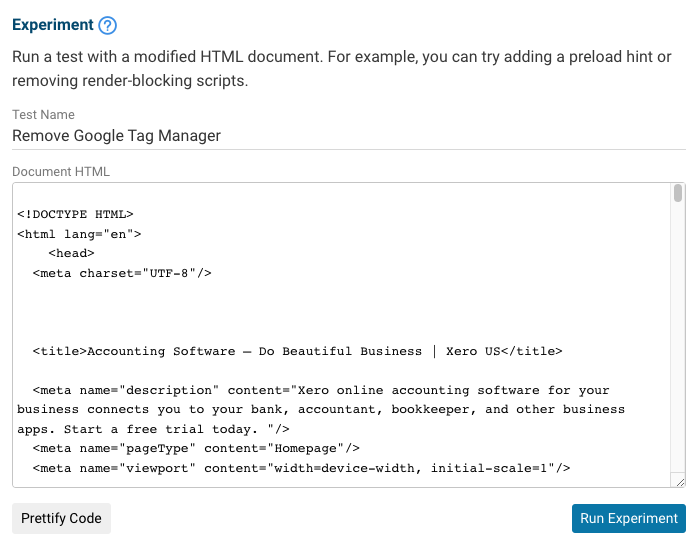697x549 pixels.
Task: Click the blank area below meta charset line
Action: tap(300, 311)
